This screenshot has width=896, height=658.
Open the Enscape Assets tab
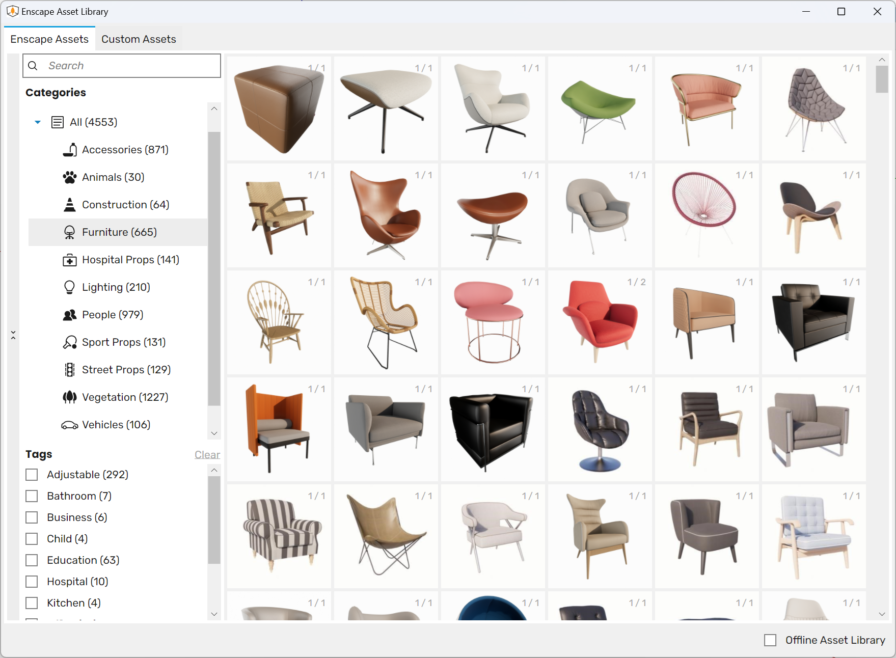(49, 39)
